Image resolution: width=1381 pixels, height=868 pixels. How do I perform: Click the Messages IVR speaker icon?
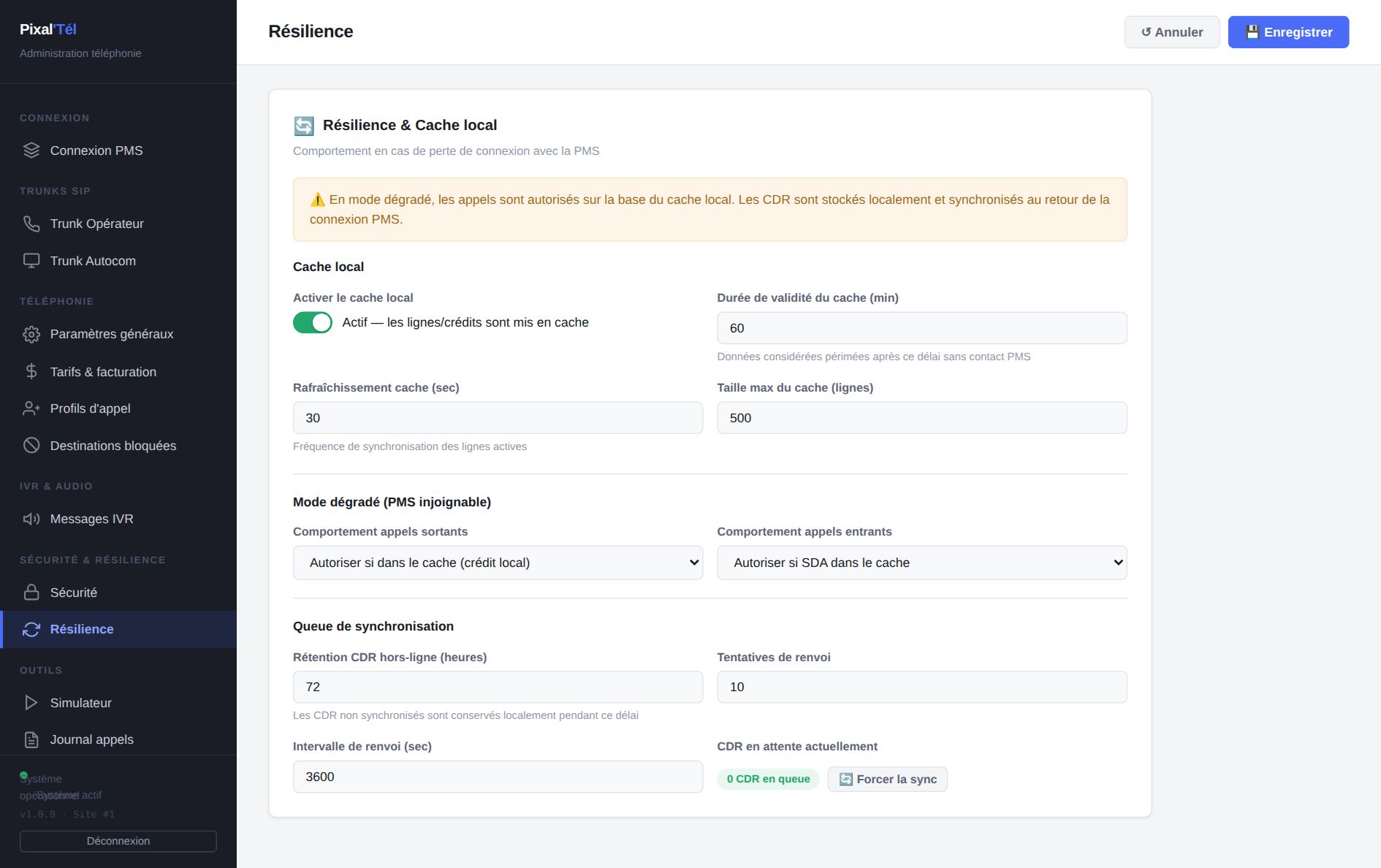(31, 519)
